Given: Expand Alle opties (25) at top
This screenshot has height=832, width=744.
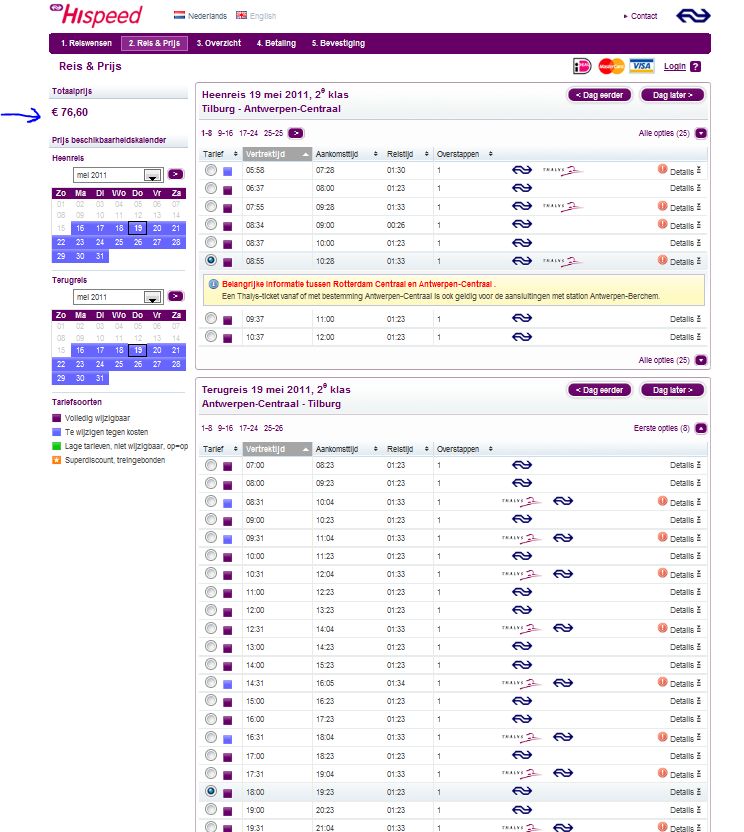Looking at the screenshot, I should (701, 132).
